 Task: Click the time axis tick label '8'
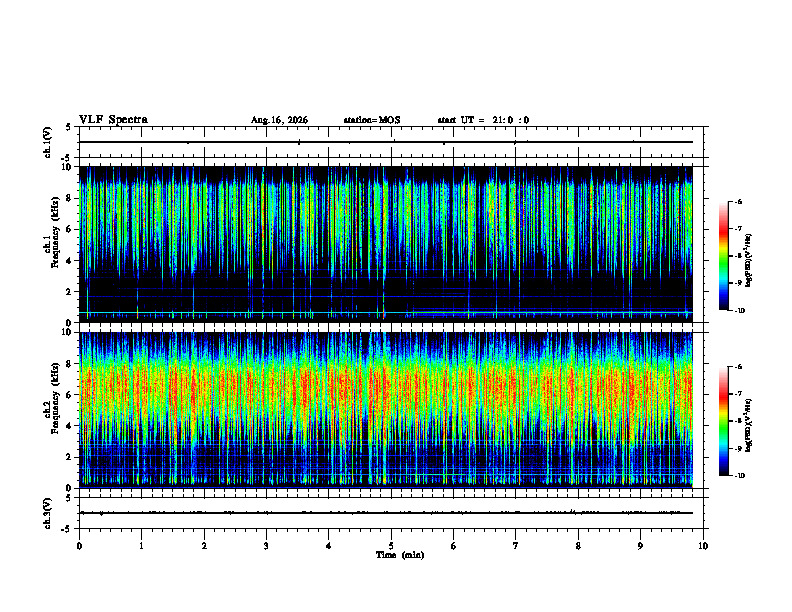pyautogui.click(x=578, y=546)
